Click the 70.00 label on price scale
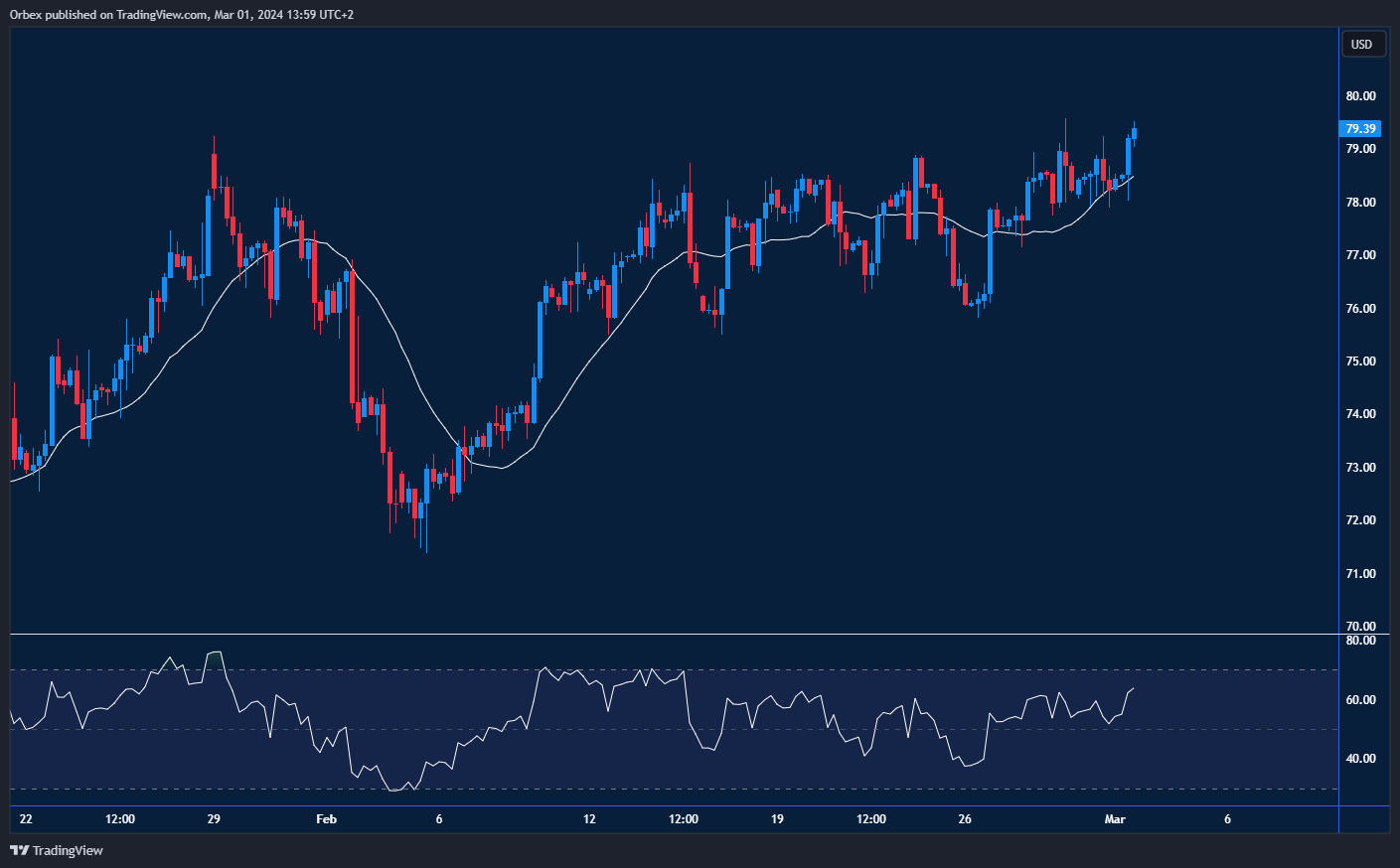 (x=1360, y=627)
